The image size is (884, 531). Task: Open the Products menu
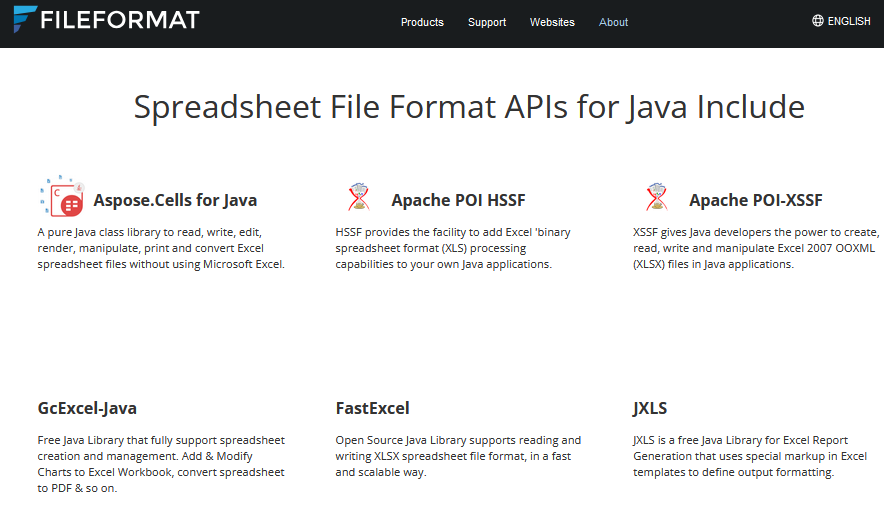(x=422, y=23)
